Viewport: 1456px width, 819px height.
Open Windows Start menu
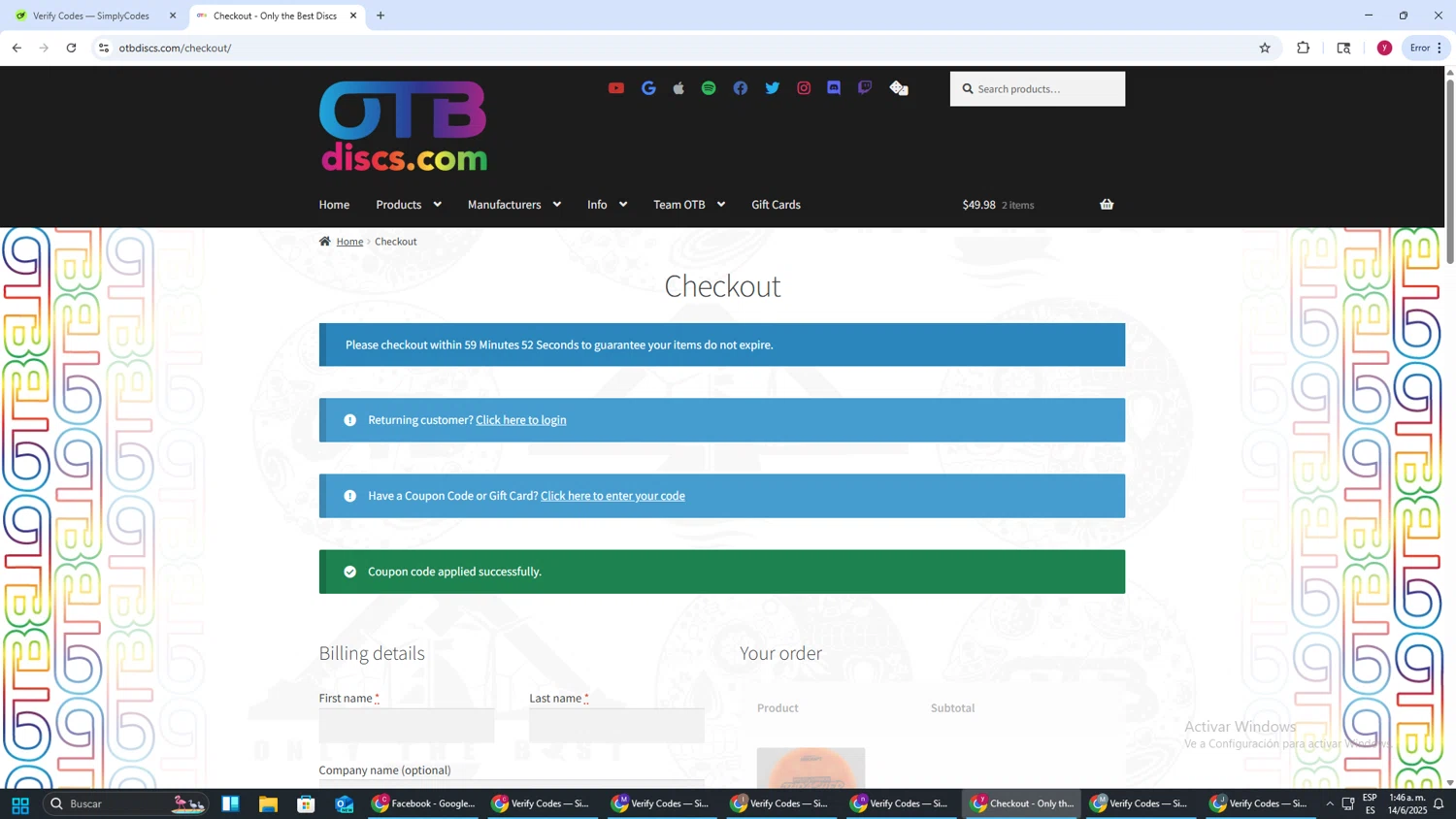point(19,803)
